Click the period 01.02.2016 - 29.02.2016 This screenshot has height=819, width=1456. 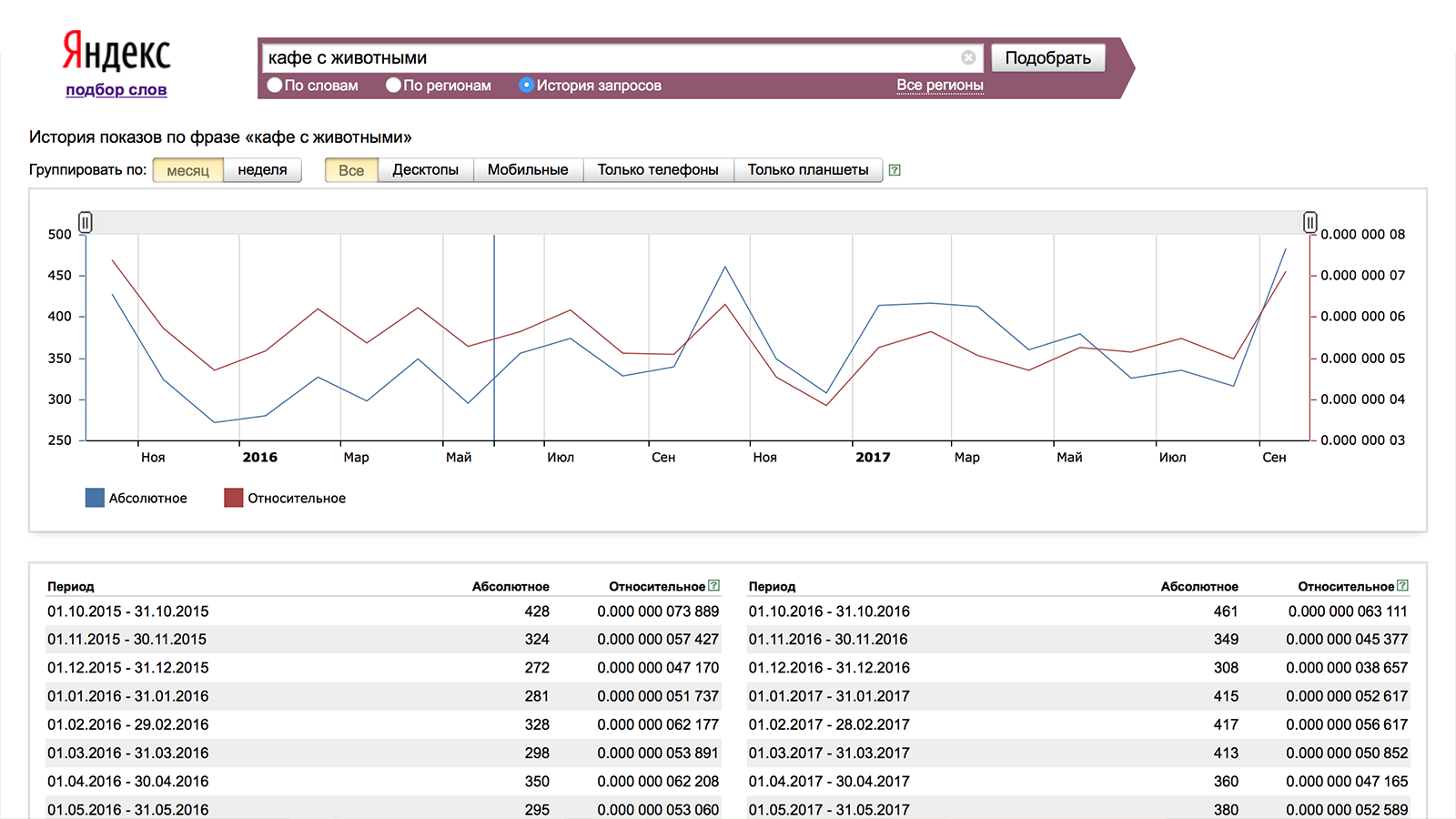[x=128, y=724]
